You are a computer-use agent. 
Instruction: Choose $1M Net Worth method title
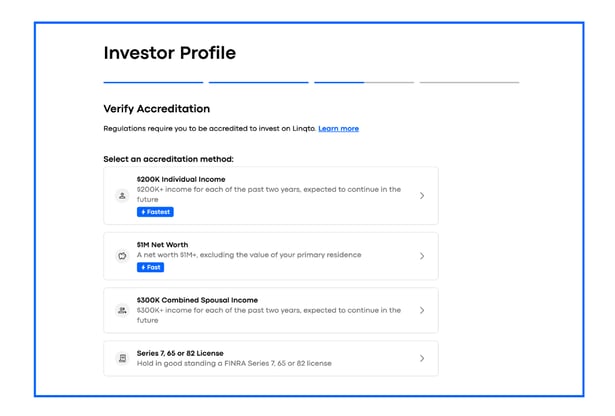coord(162,245)
